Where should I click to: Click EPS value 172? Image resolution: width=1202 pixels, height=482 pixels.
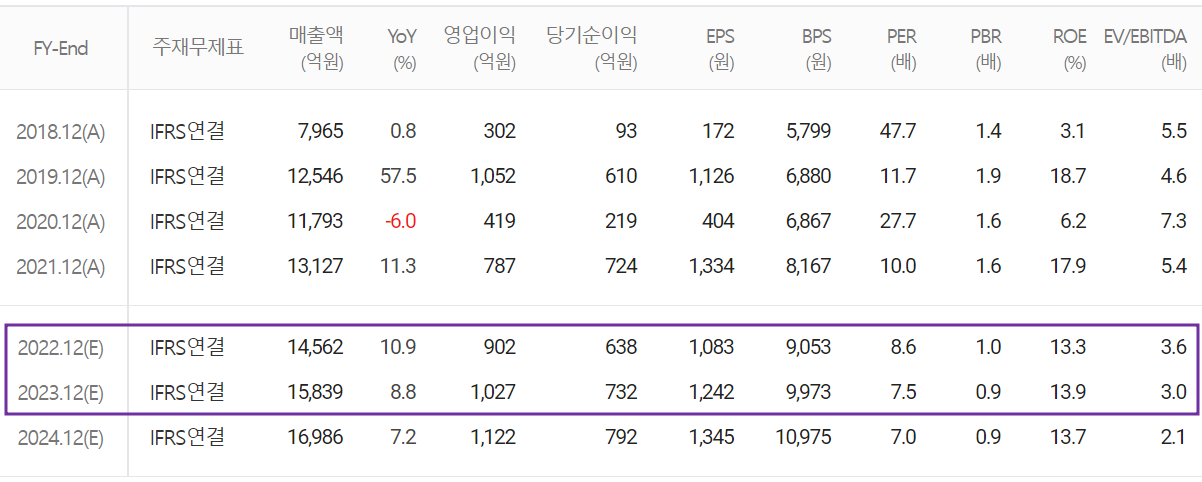click(x=718, y=131)
